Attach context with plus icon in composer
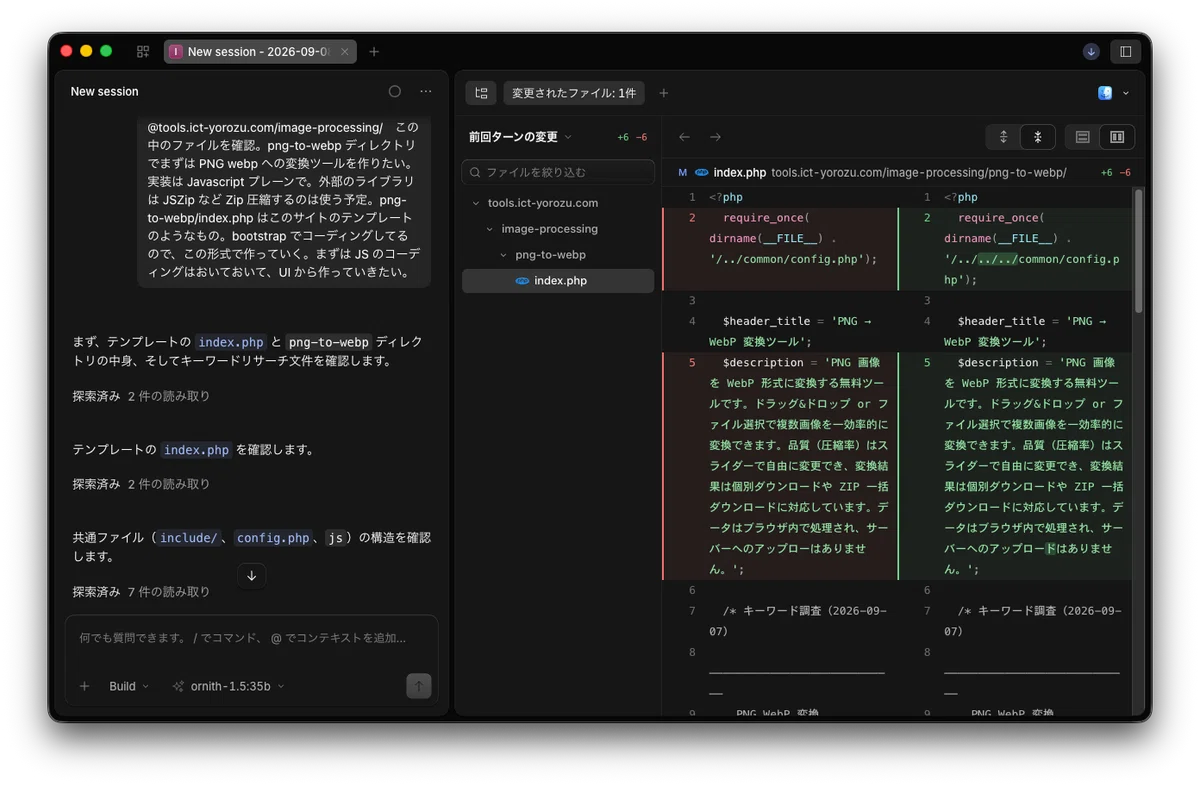The width and height of the screenshot is (1200, 786). [85, 686]
